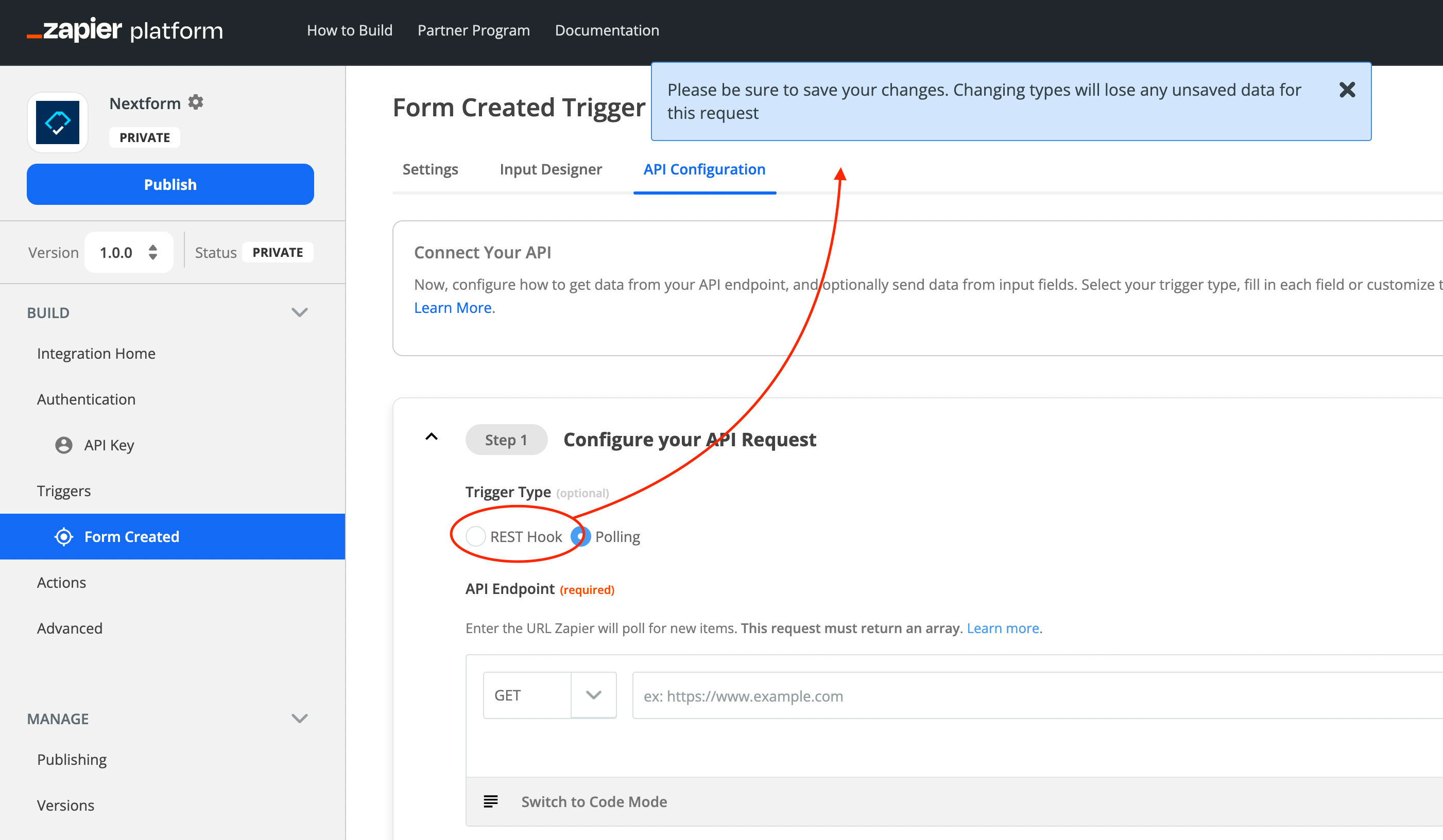The image size is (1443, 840).
Task: Click the Nextform app logo thumbnail
Action: [58, 122]
